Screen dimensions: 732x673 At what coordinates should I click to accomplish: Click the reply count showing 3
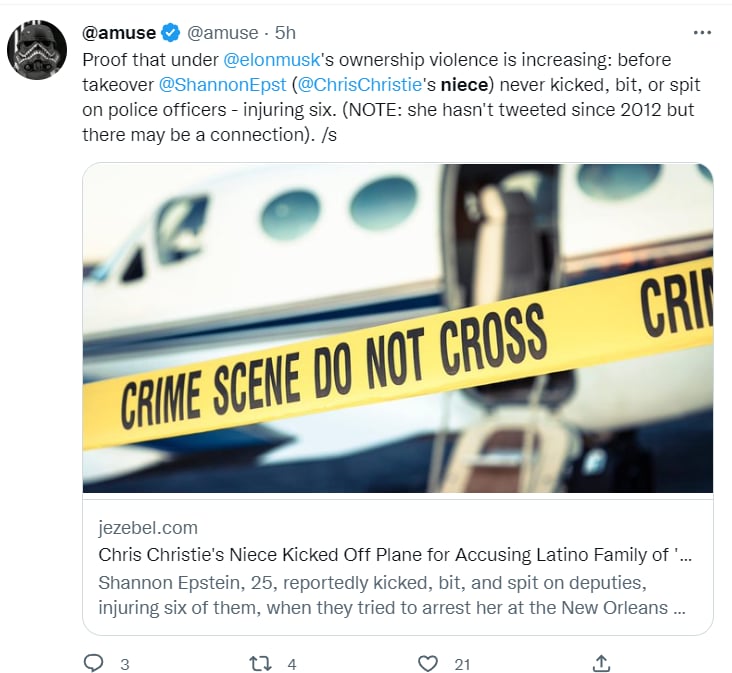pyautogui.click(x=125, y=665)
